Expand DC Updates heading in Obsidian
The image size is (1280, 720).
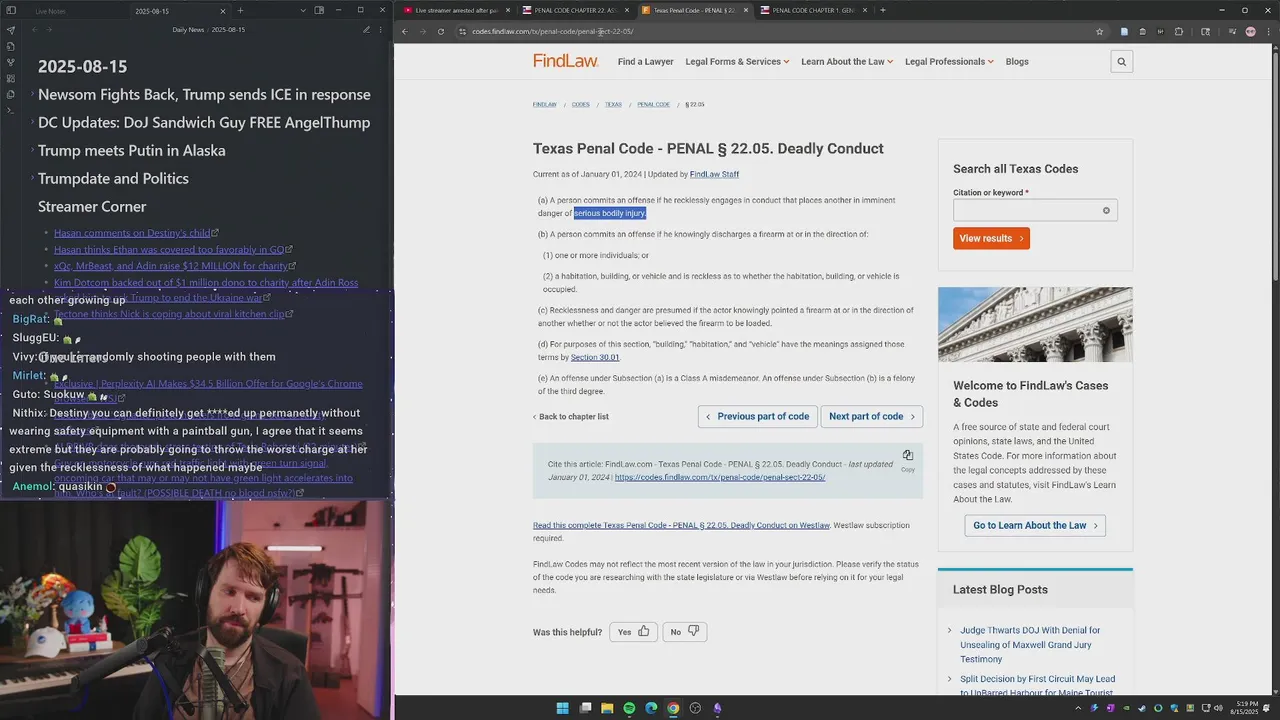click(32, 122)
